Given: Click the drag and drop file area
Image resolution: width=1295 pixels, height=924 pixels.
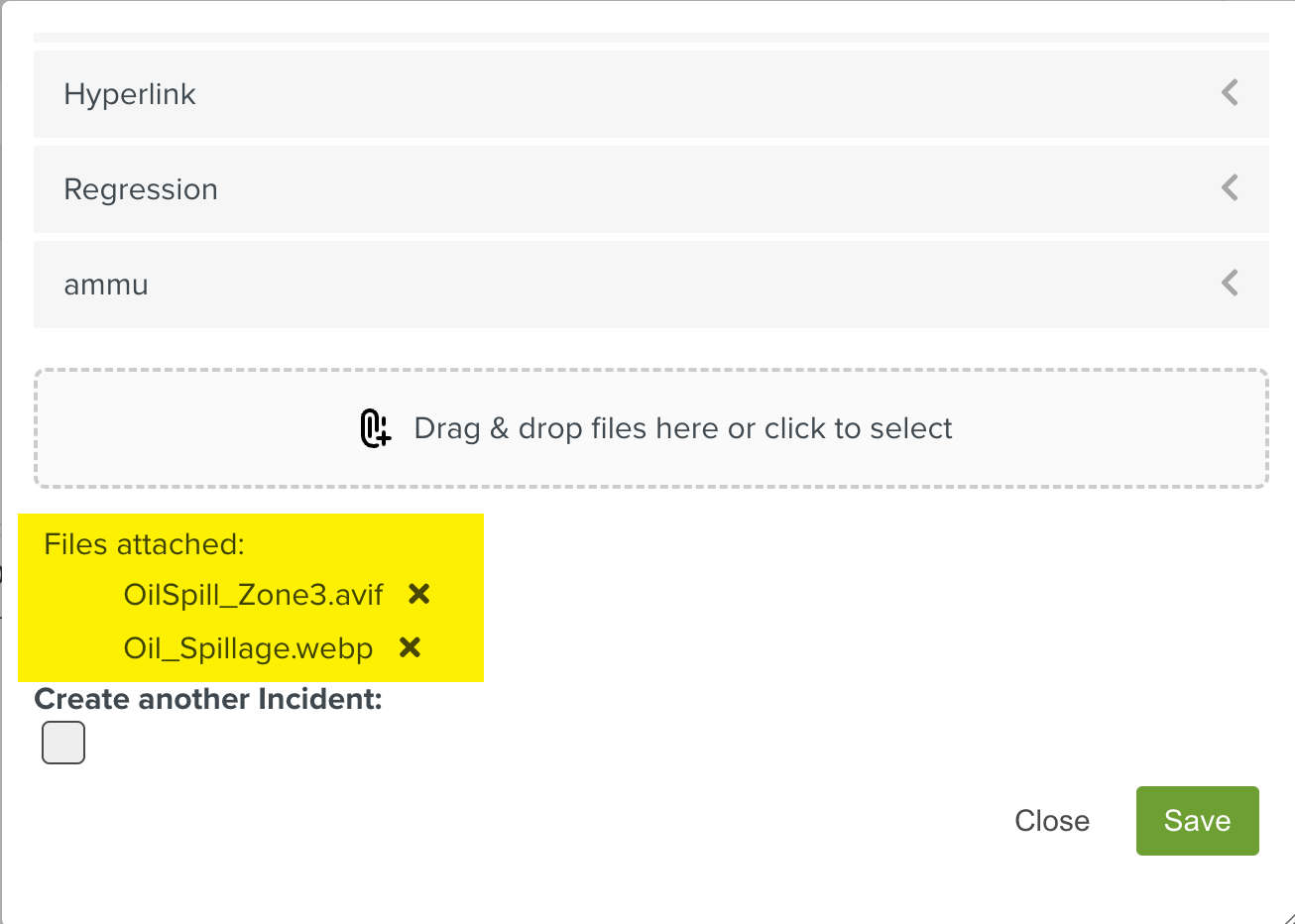Looking at the screenshot, I should click(649, 428).
